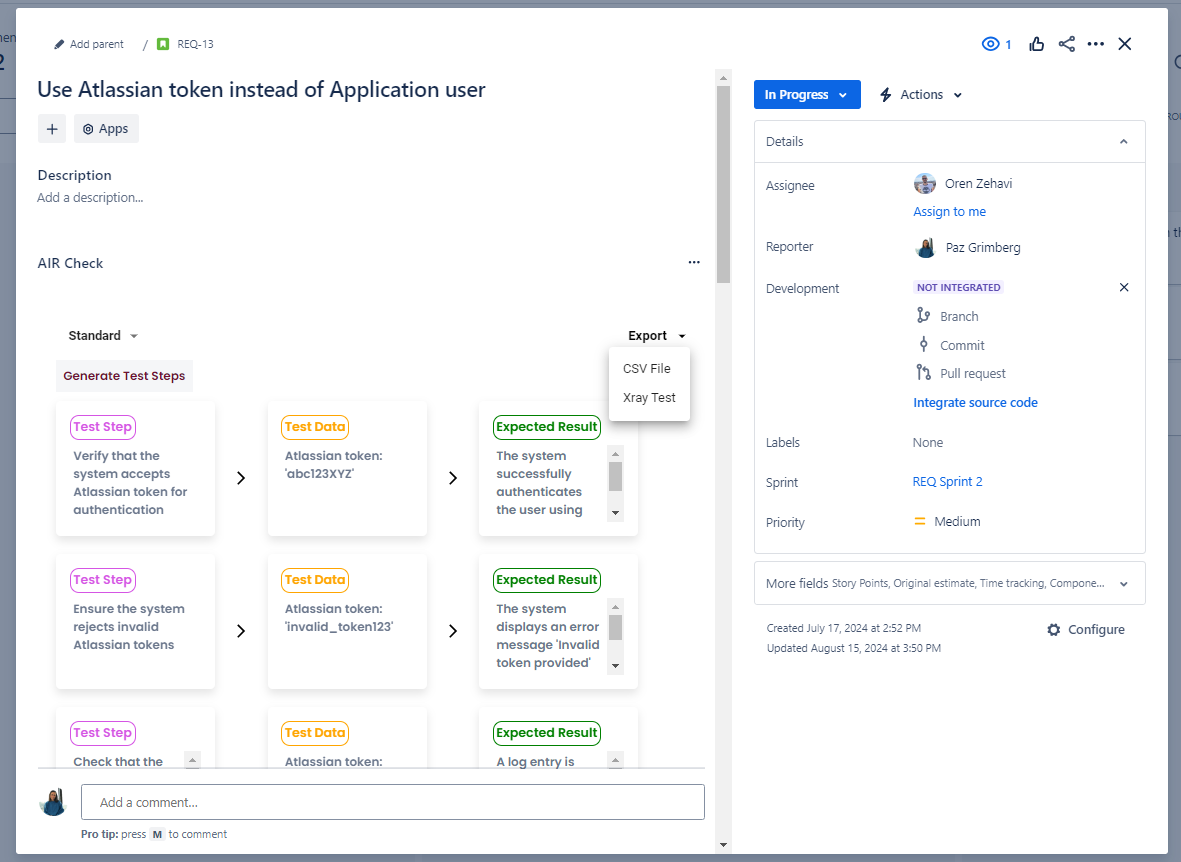This screenshot has width=1181, height=862.
Task: Click the watch eye icon
Action: coord(991,44)
